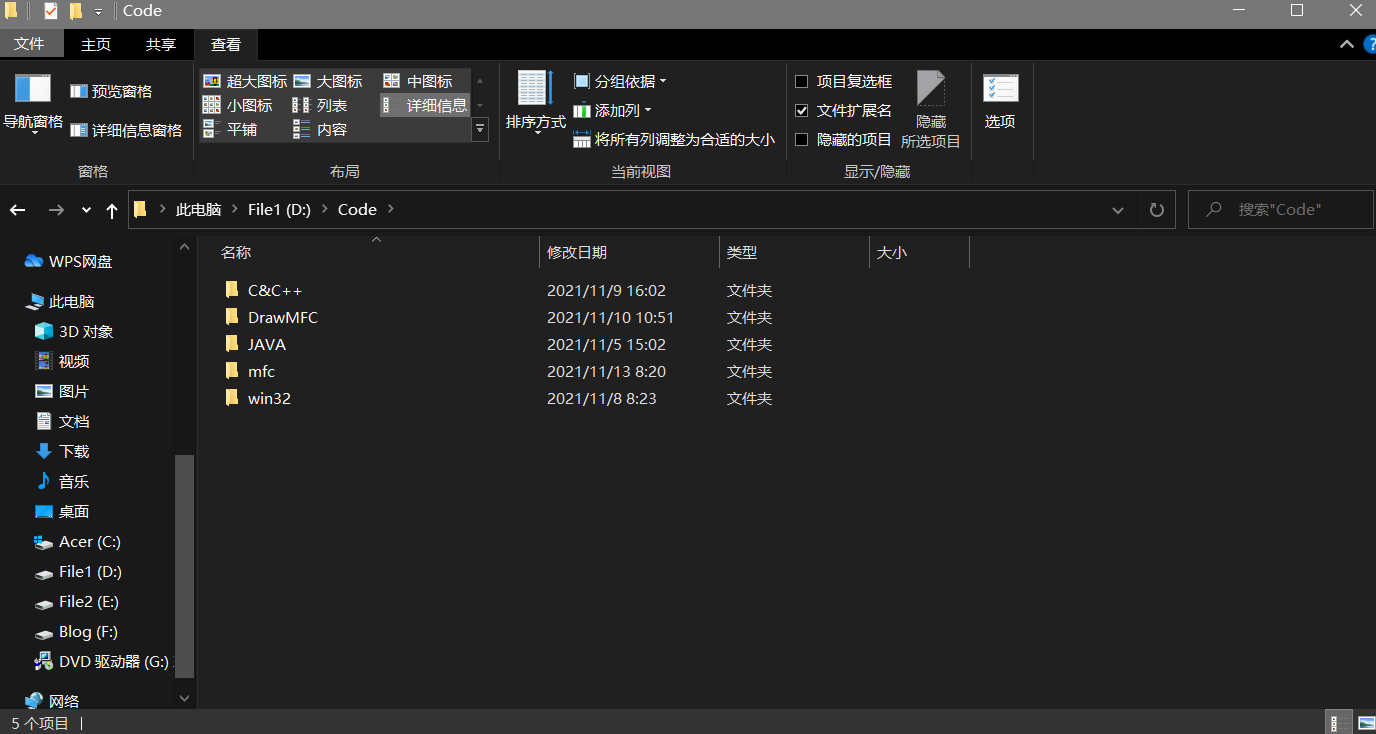This screenshot has width=1376, height=734.
Task: Click the Back arrow button
Action: click(18, 210)
